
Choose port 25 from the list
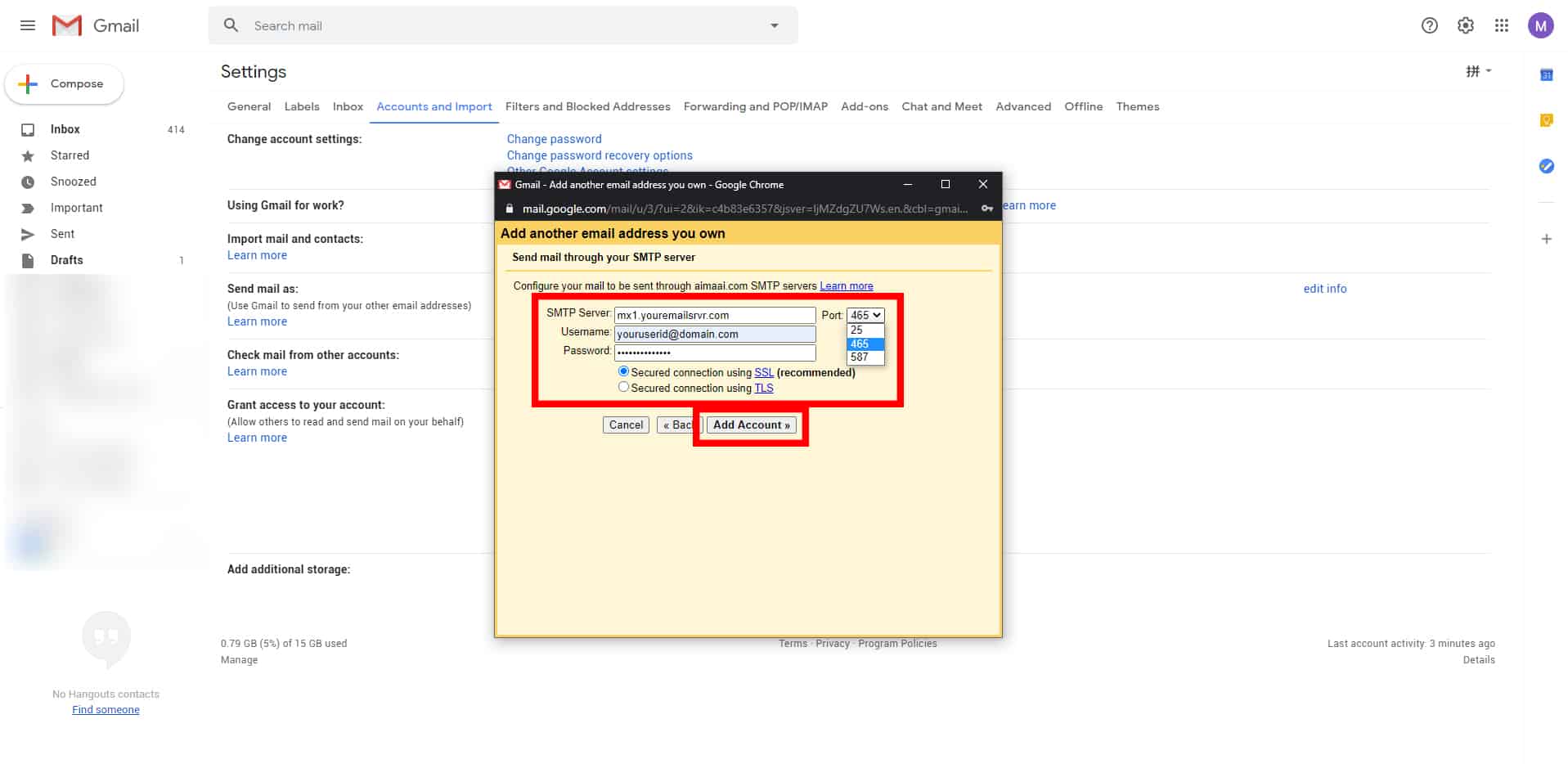(x=865, y=330)
